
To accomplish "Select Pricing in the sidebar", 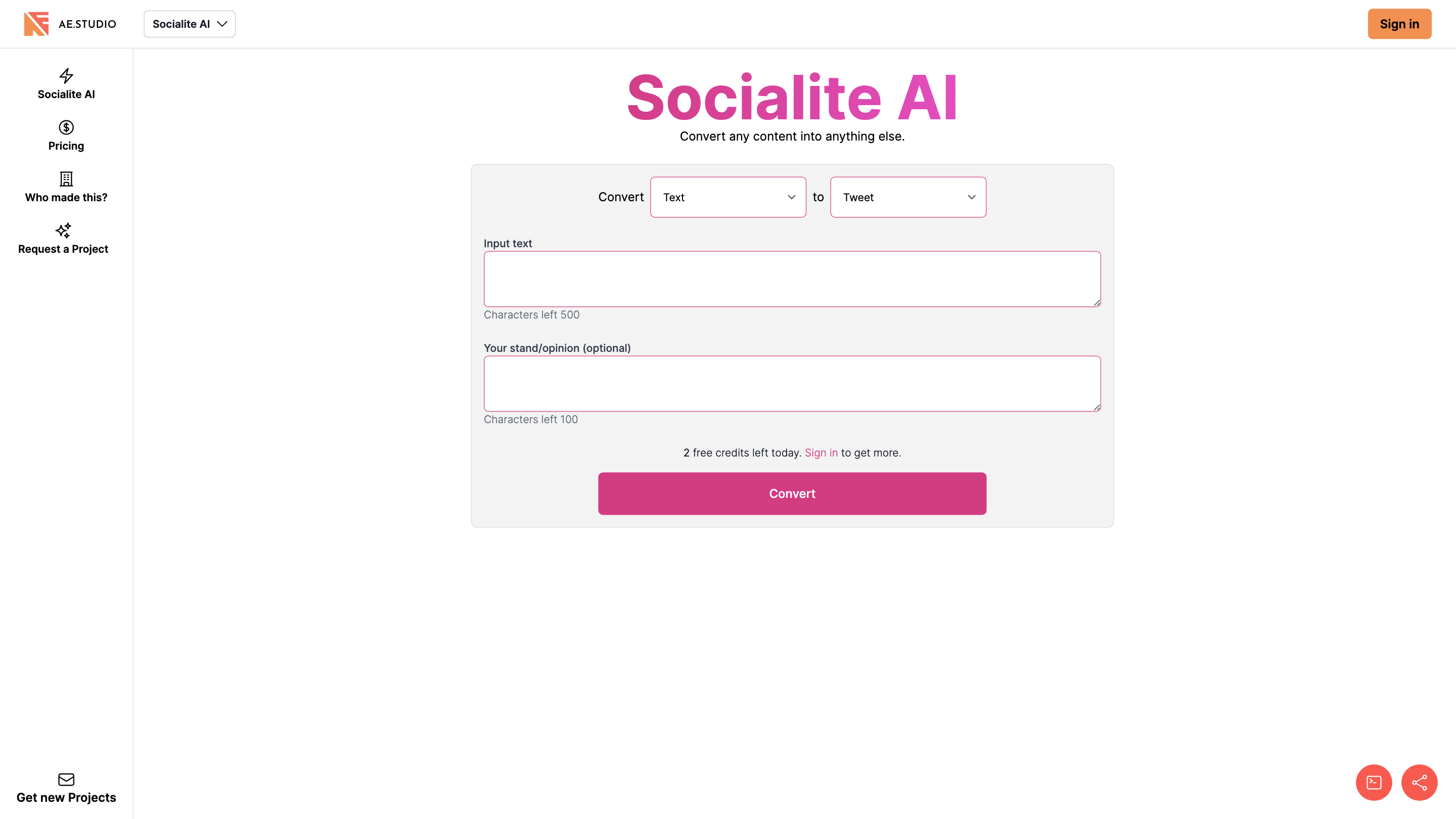I will (x=66, y=145).
